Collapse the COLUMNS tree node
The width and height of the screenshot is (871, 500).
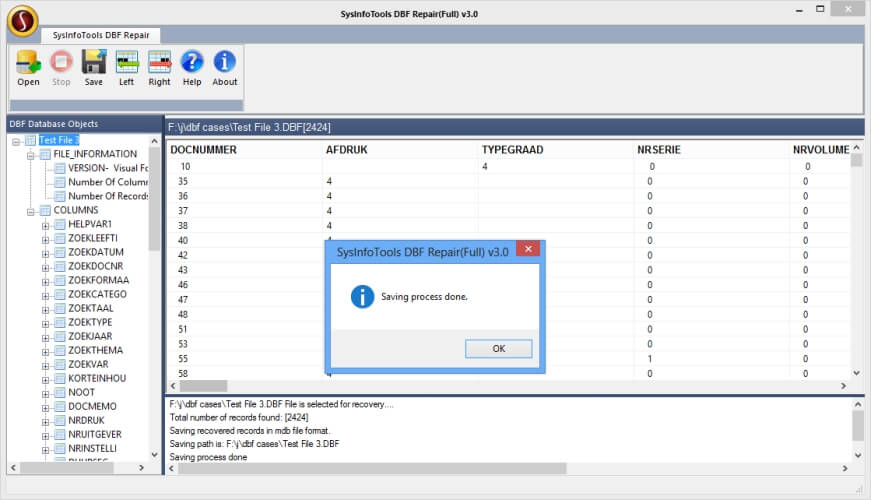coord(31,211)
